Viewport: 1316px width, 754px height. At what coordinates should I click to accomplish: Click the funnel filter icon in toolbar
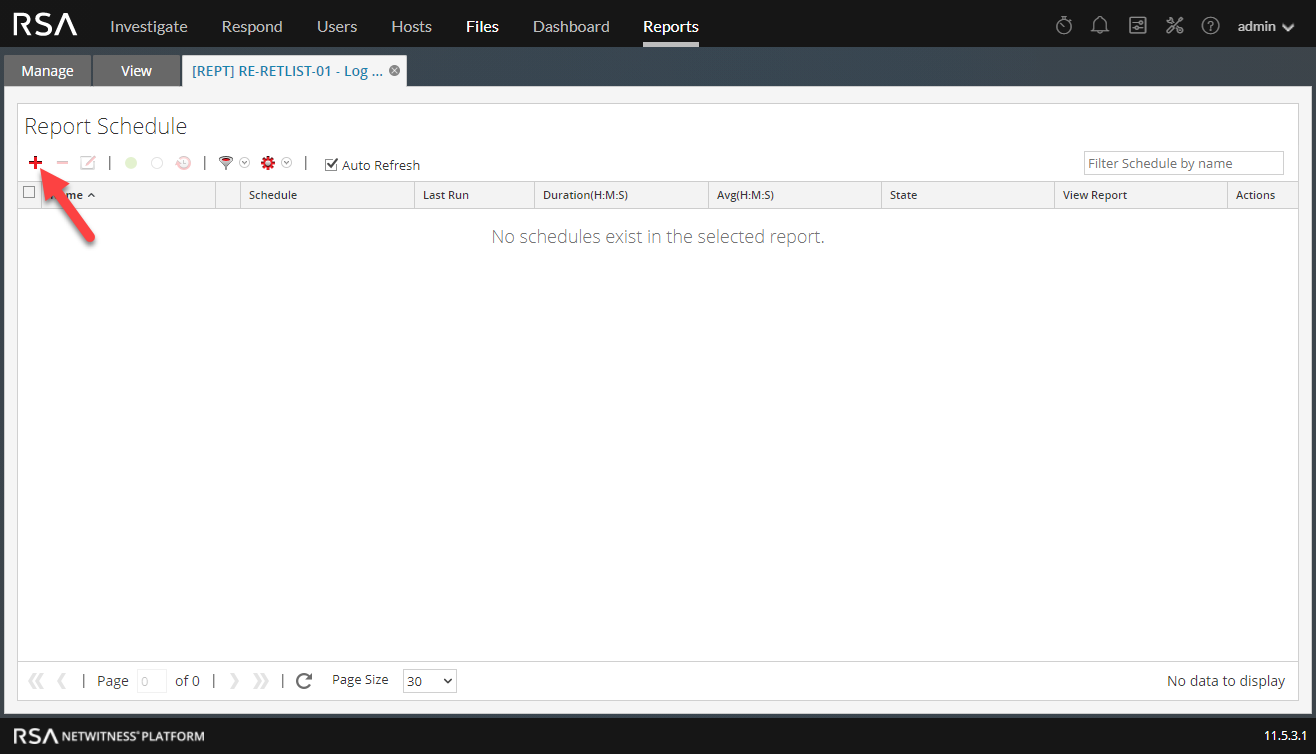click(x=226, y=163)
